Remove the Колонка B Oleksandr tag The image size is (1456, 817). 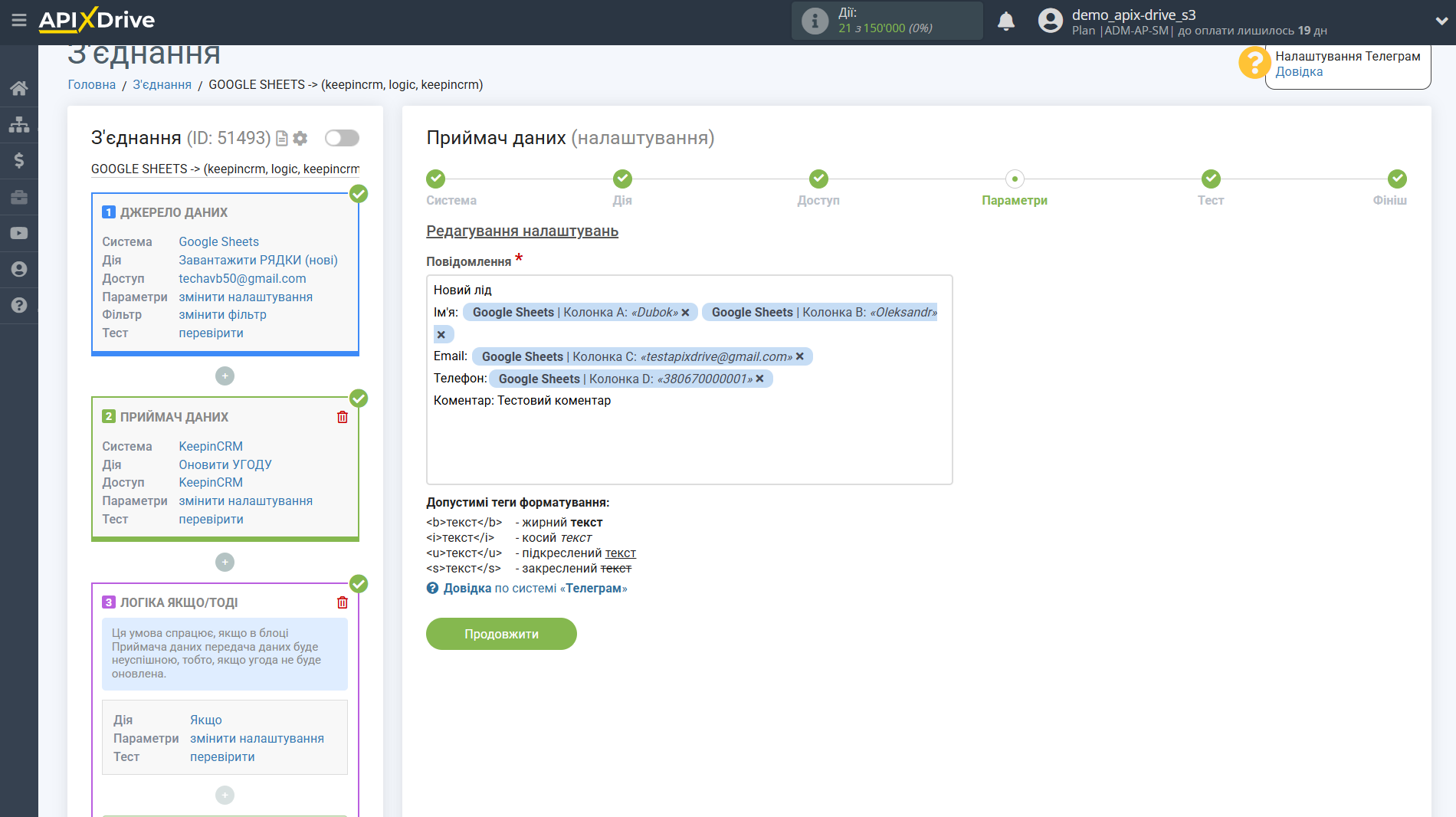tap(441, 335)
